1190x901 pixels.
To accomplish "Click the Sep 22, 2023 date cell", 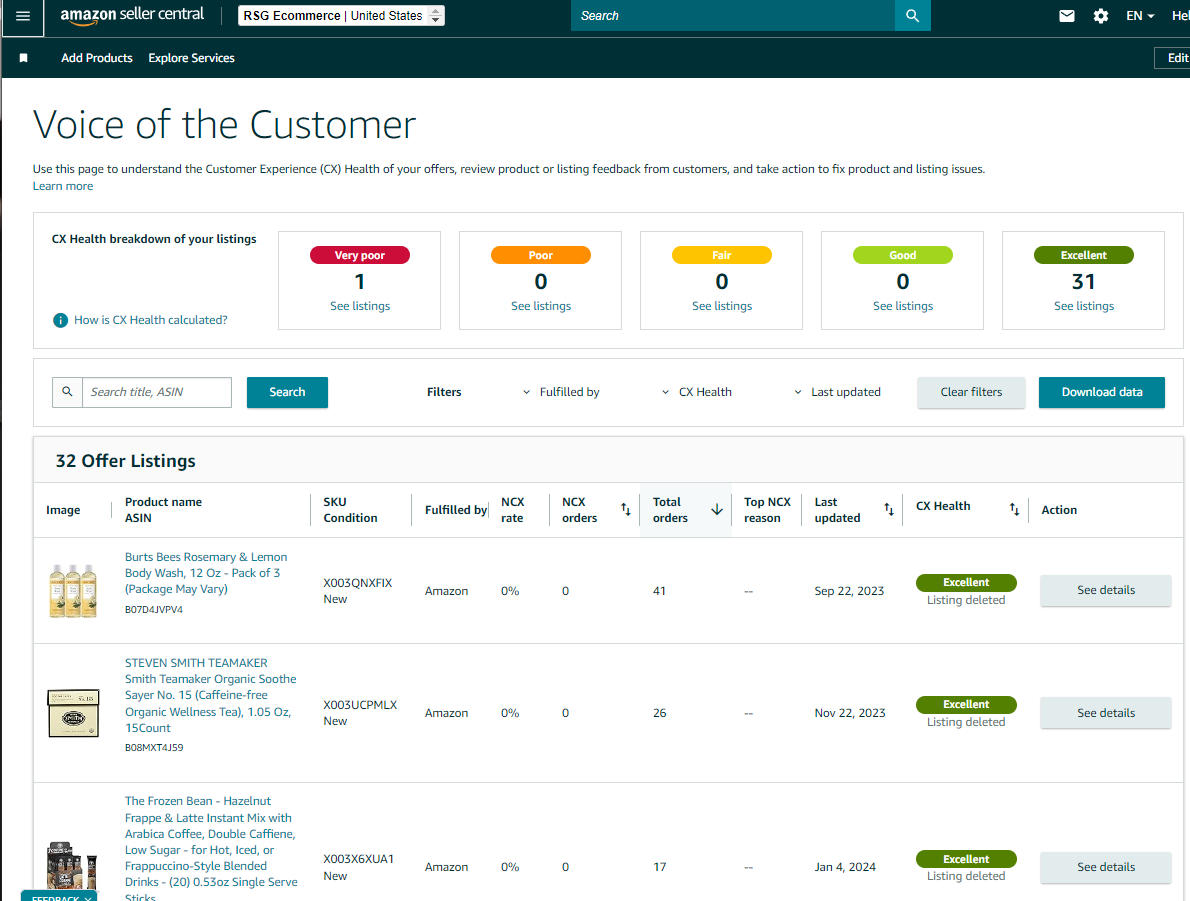I will click(849, 591).
